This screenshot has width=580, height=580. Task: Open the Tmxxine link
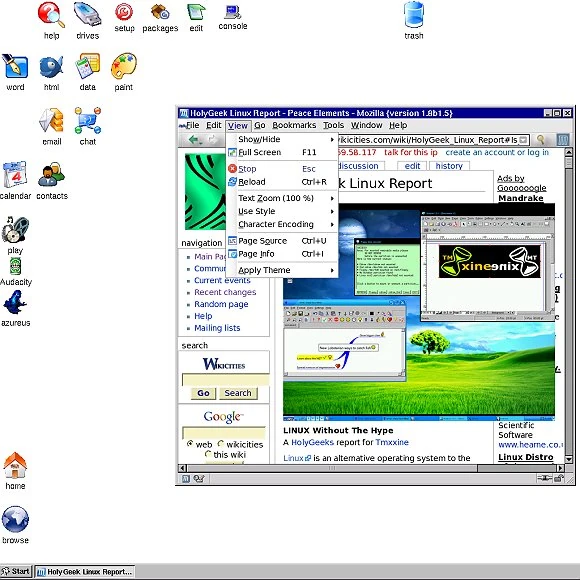click(392, 442)
